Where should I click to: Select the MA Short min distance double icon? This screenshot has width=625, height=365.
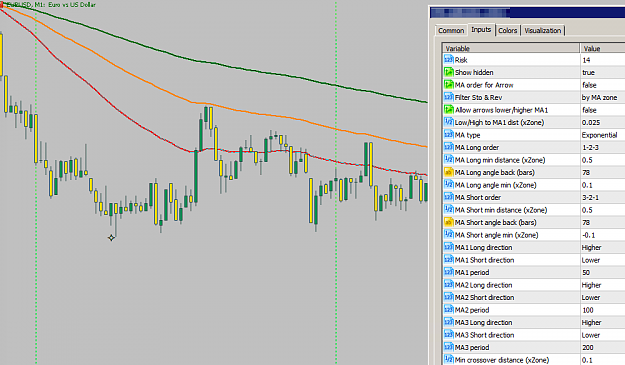pos(448,210)
